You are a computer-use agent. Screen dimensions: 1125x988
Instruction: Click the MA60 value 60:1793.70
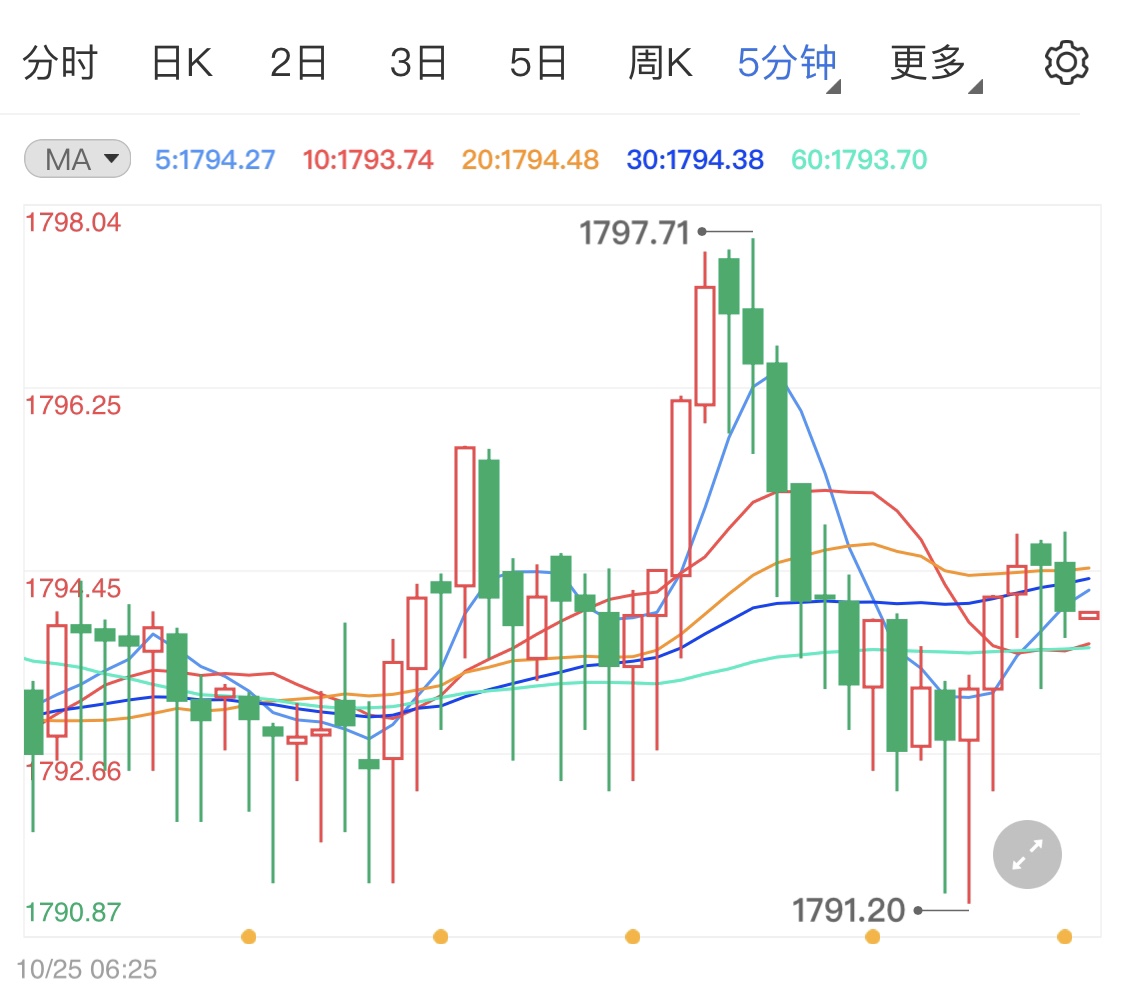(860, 159)
